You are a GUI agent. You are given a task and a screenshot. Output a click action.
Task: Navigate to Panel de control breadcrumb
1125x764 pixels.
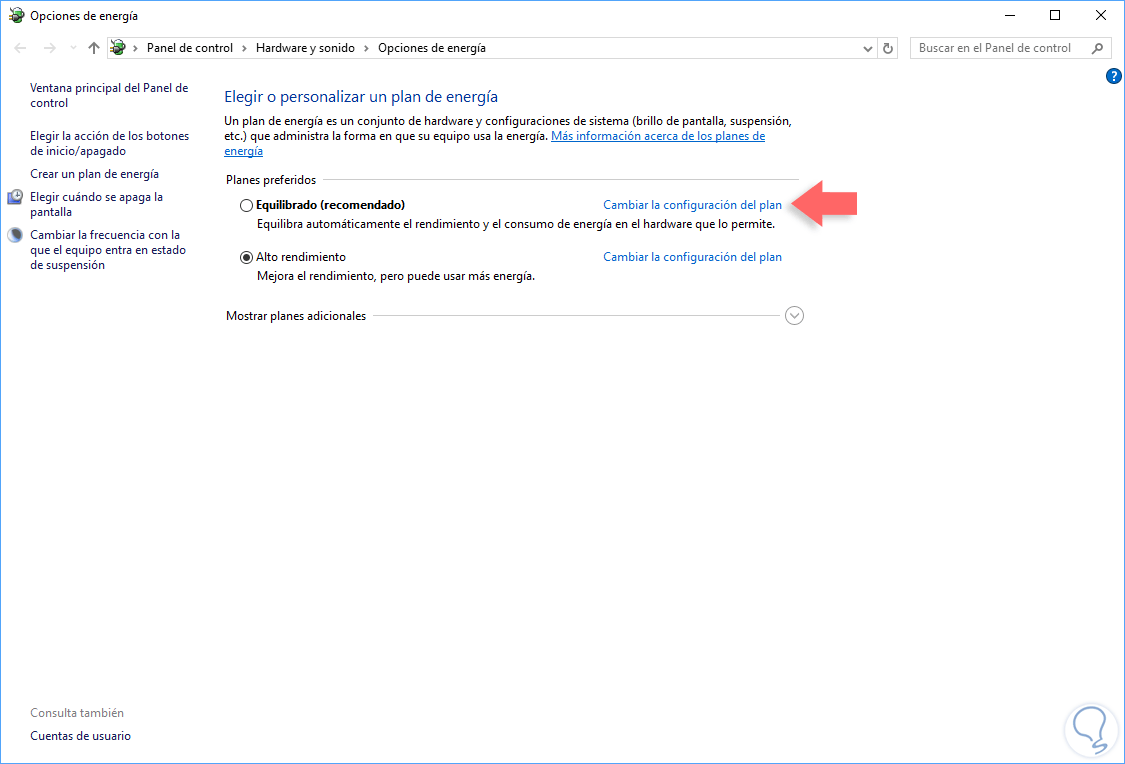click(189, 48)
